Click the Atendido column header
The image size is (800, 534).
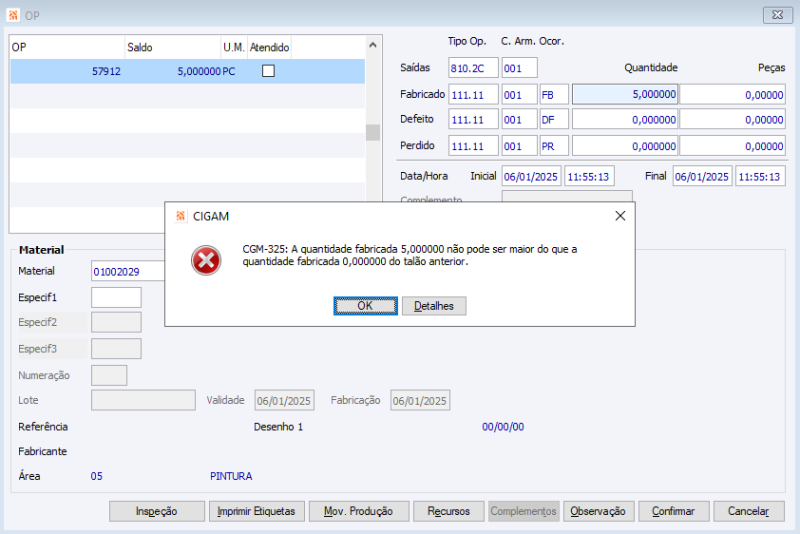click(269, 47)
